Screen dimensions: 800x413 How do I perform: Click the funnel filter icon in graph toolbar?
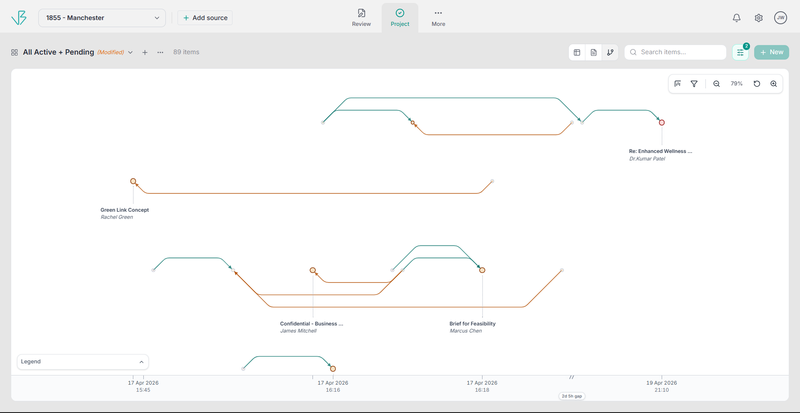coord(694,84)
